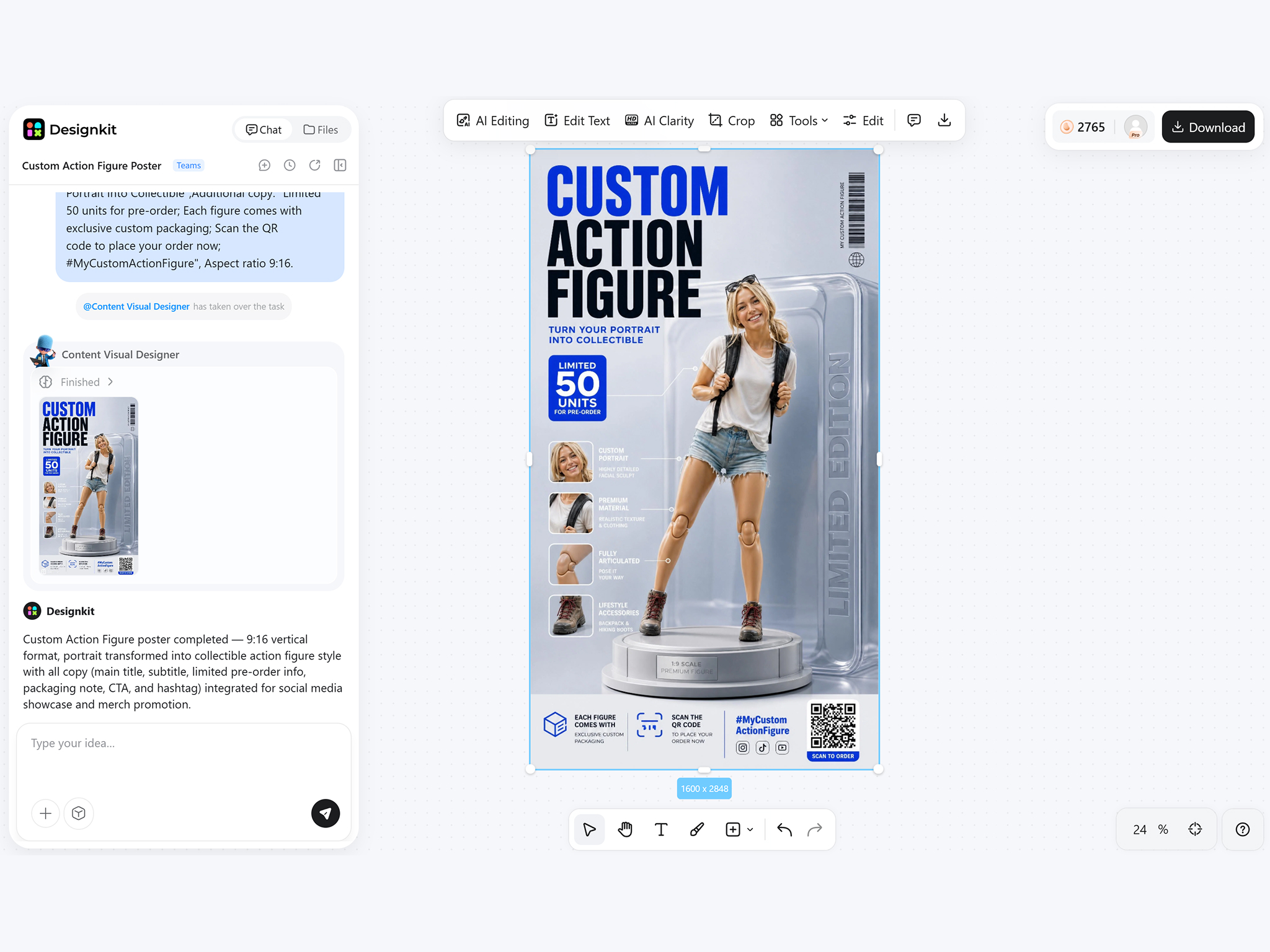Choose the Text tool in bottom toolbar
Viewport: 1270px width, 952px height.
661,829
